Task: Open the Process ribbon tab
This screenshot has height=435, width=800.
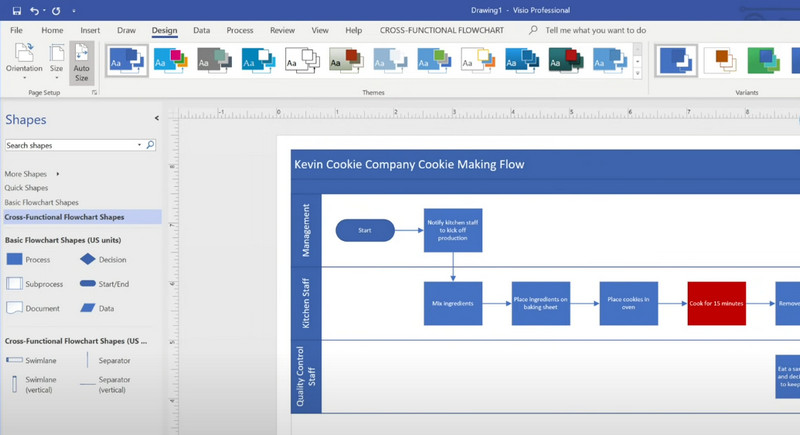Action: click(240, 30)
